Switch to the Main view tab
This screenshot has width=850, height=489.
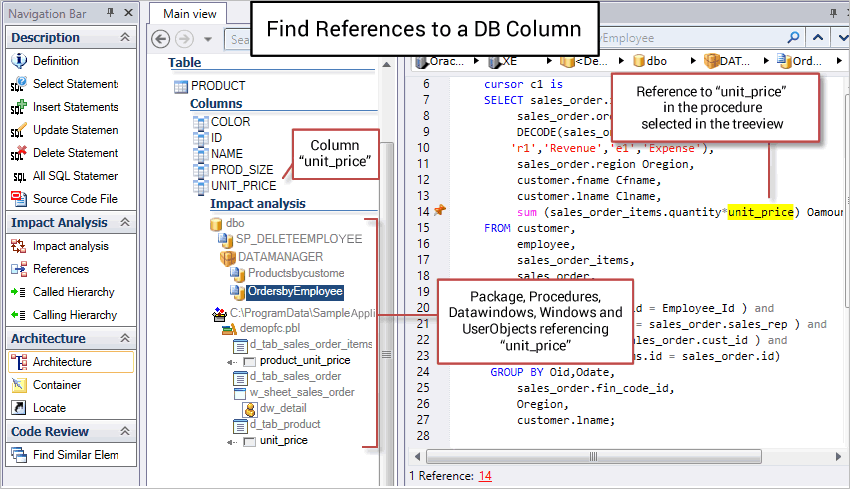pyautogui.click(x=189, y=14)
